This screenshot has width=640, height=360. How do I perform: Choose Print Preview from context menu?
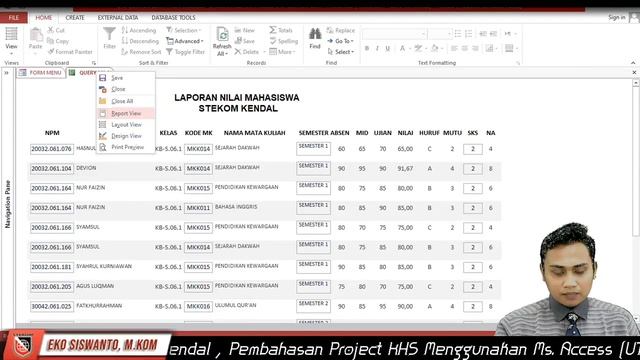tap(126, 147)
